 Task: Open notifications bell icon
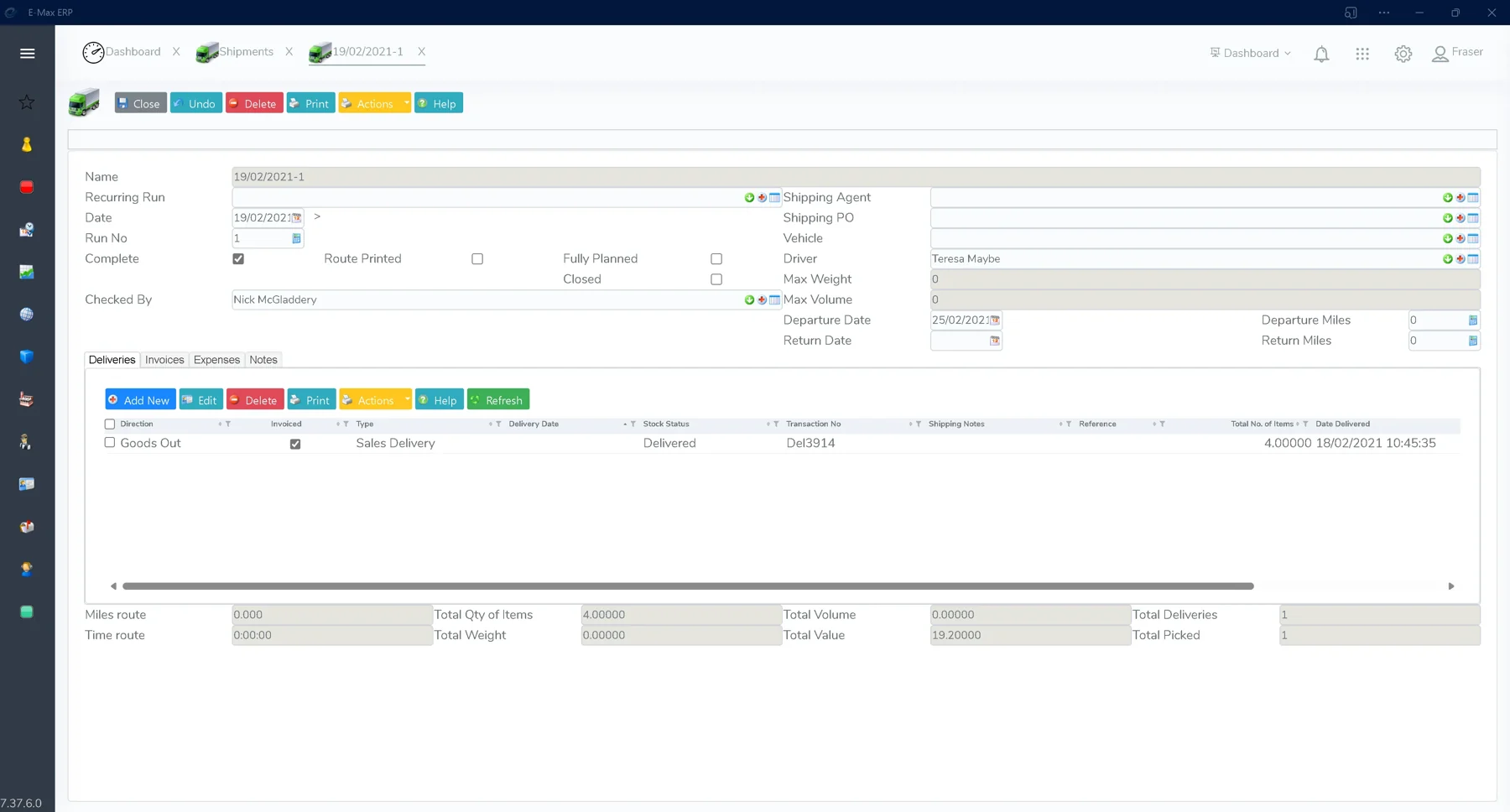[x=1321, y=55]
